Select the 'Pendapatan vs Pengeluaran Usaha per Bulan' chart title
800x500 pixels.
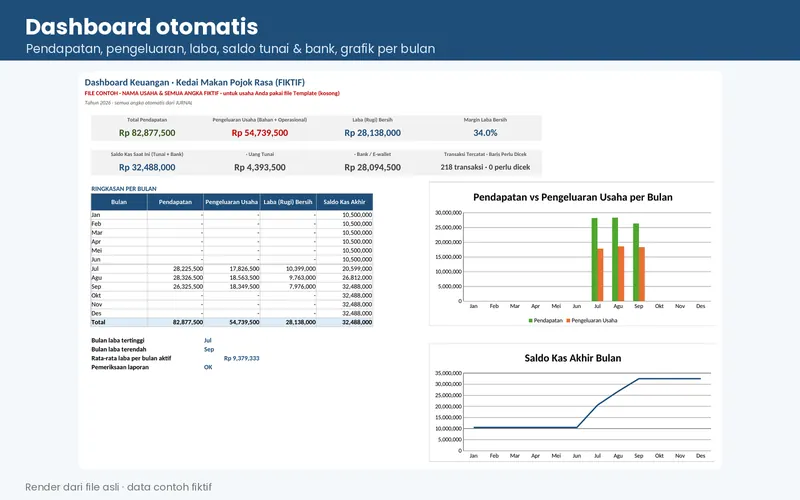pyautogui.click(x=572, y=197)
